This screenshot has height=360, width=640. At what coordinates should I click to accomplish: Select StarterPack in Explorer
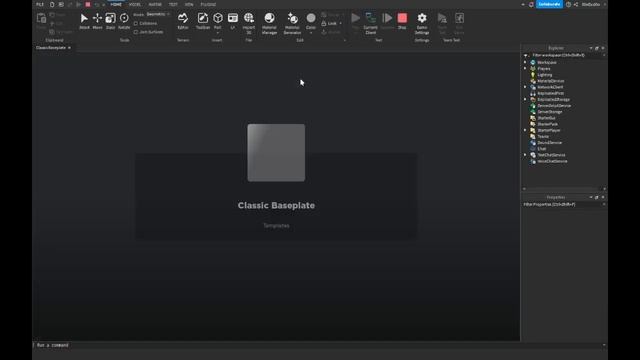(547, 124)
